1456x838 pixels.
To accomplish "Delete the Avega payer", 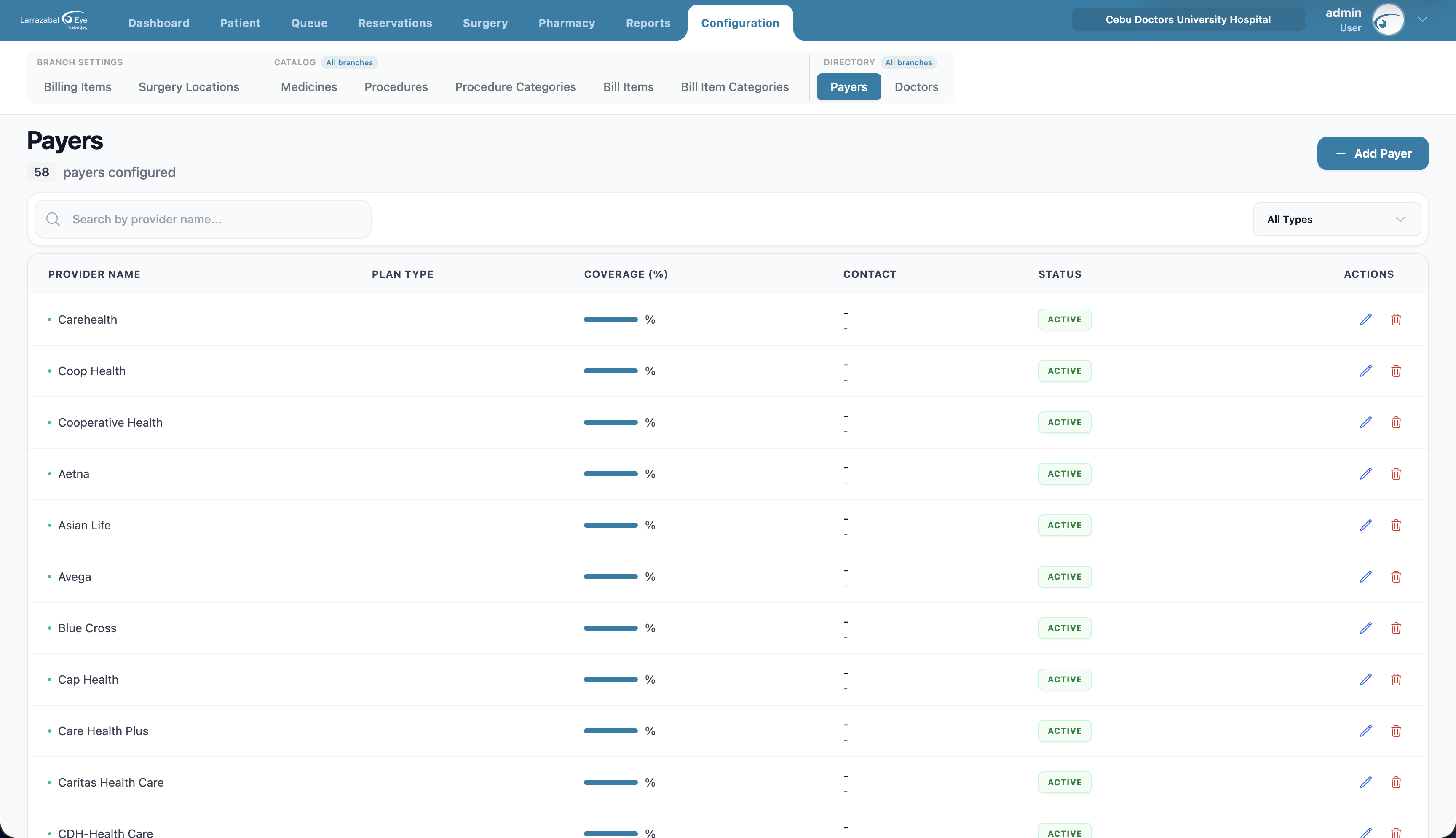I will pyautogui.click(x=1396, y=577).
